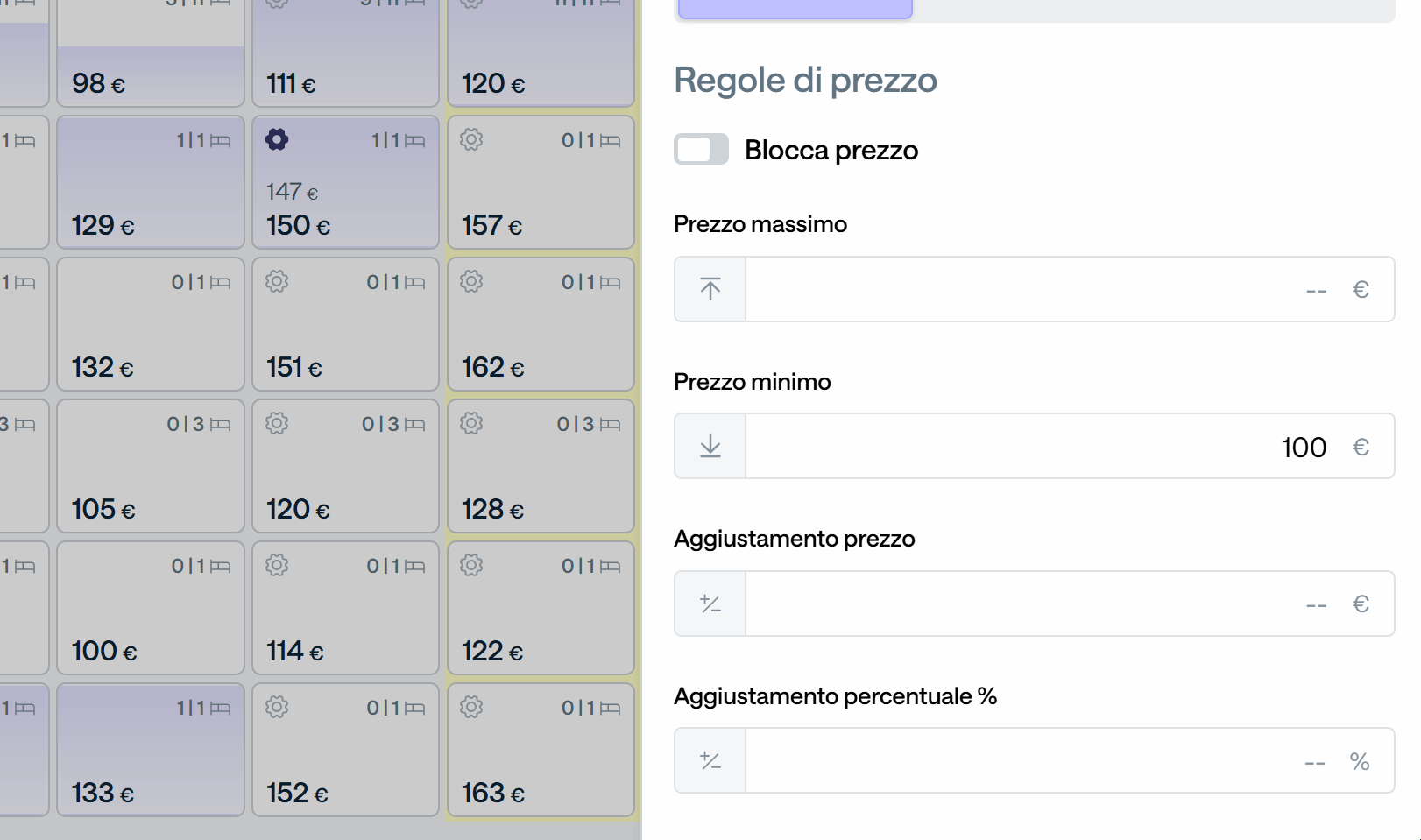This screenshot has width=1421, height=840.
Task: Select the highlighted purple tab at top
Action: point(795,9)
